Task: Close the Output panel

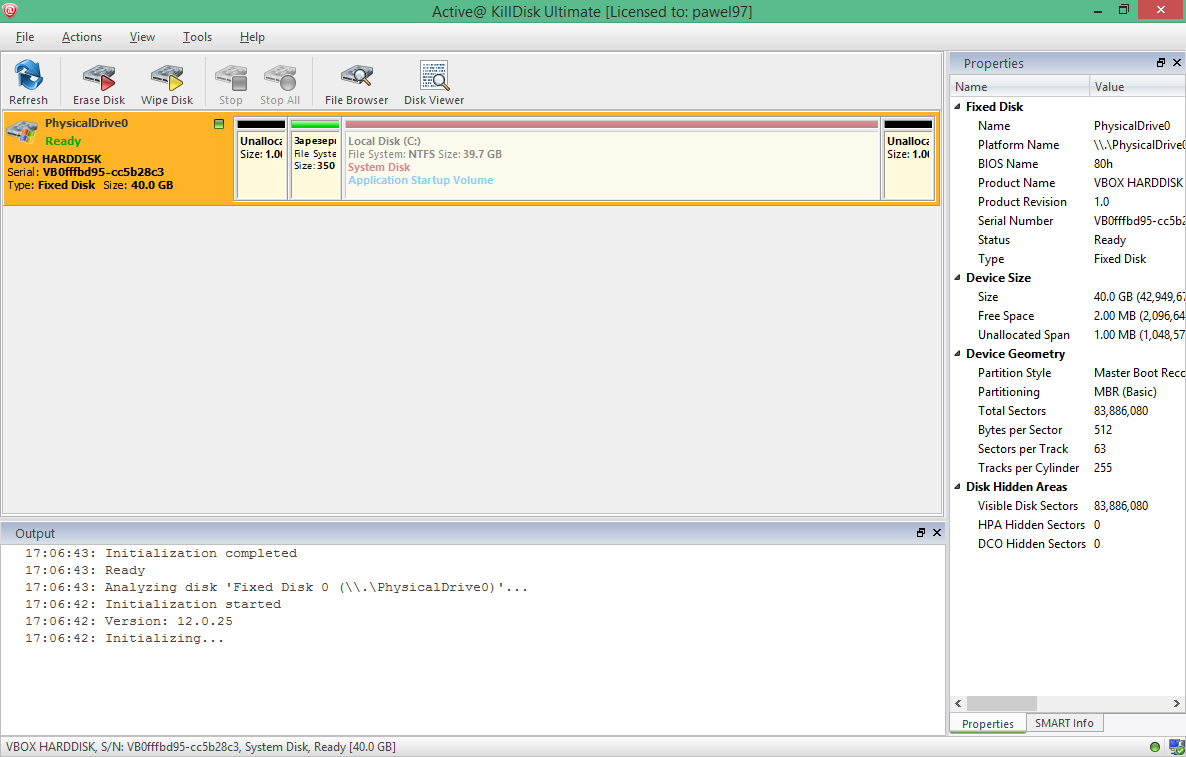Action: point(937,533)
